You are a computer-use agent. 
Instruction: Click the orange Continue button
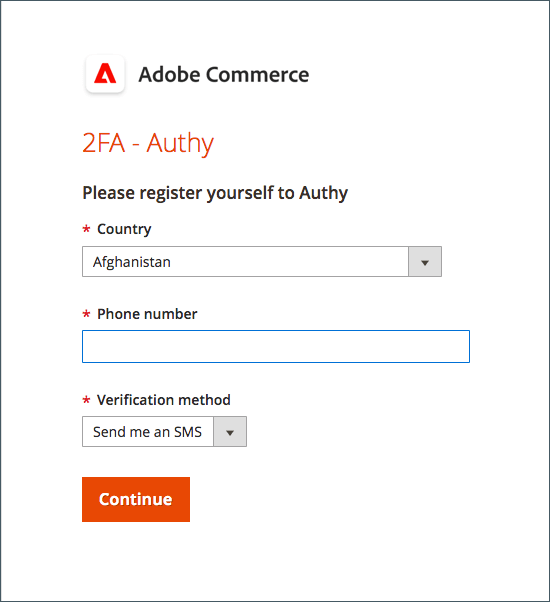[136, 499]
